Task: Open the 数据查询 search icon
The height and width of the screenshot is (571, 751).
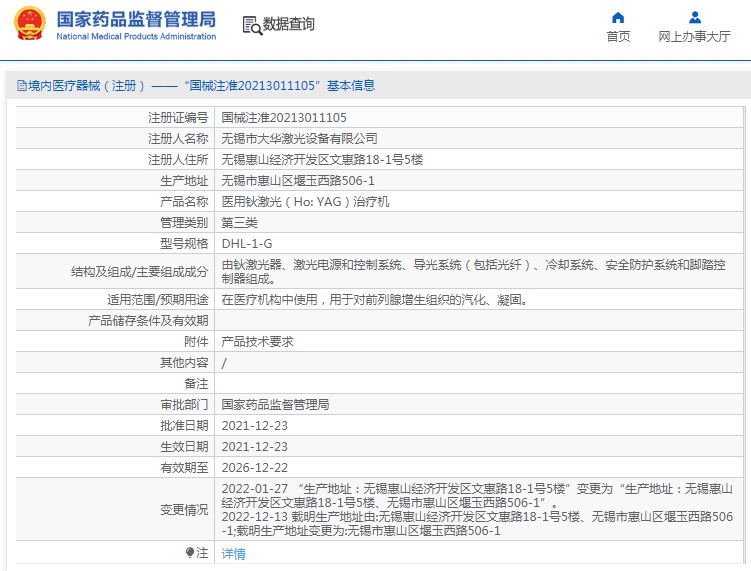Action: [252, 25]
